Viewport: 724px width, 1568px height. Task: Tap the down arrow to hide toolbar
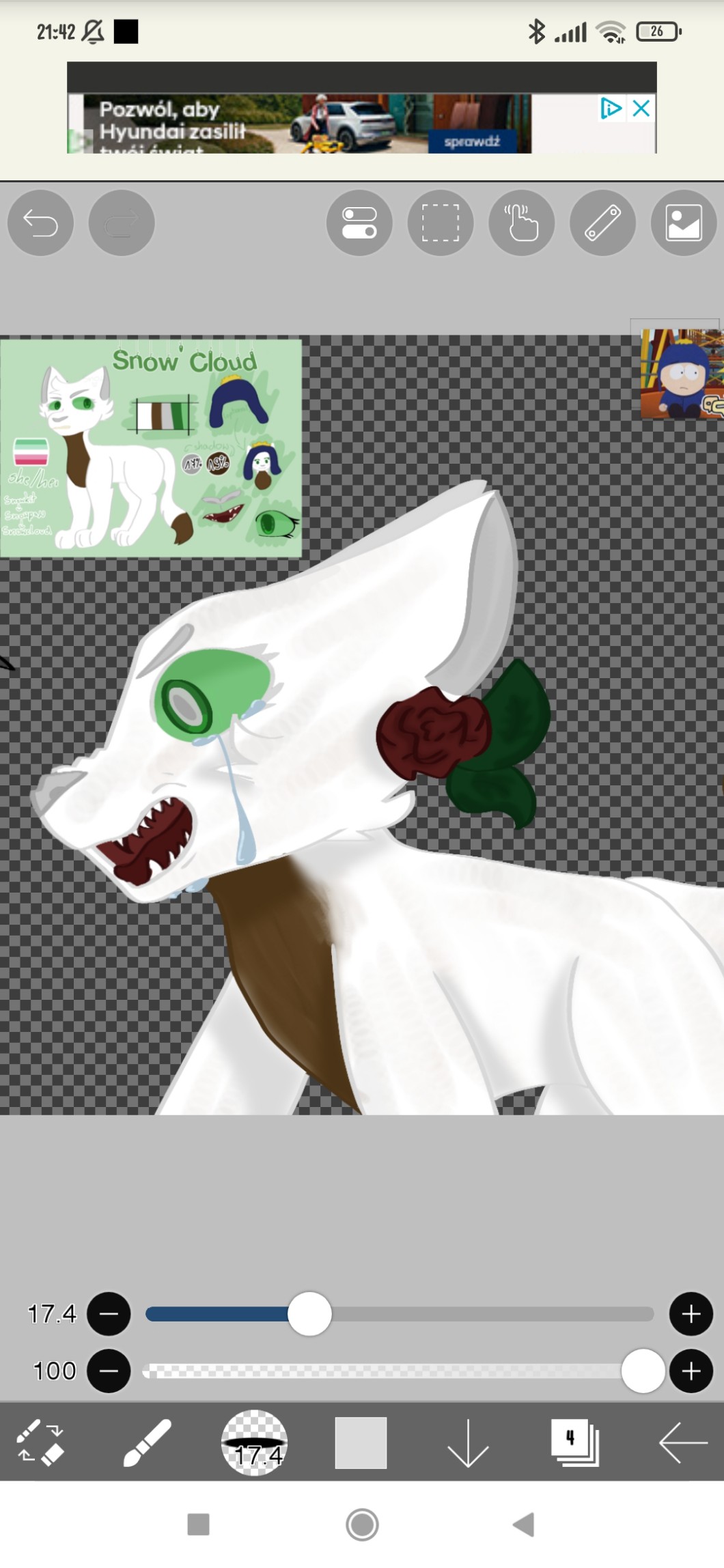pyautogui.click(x=468, y=1442)
